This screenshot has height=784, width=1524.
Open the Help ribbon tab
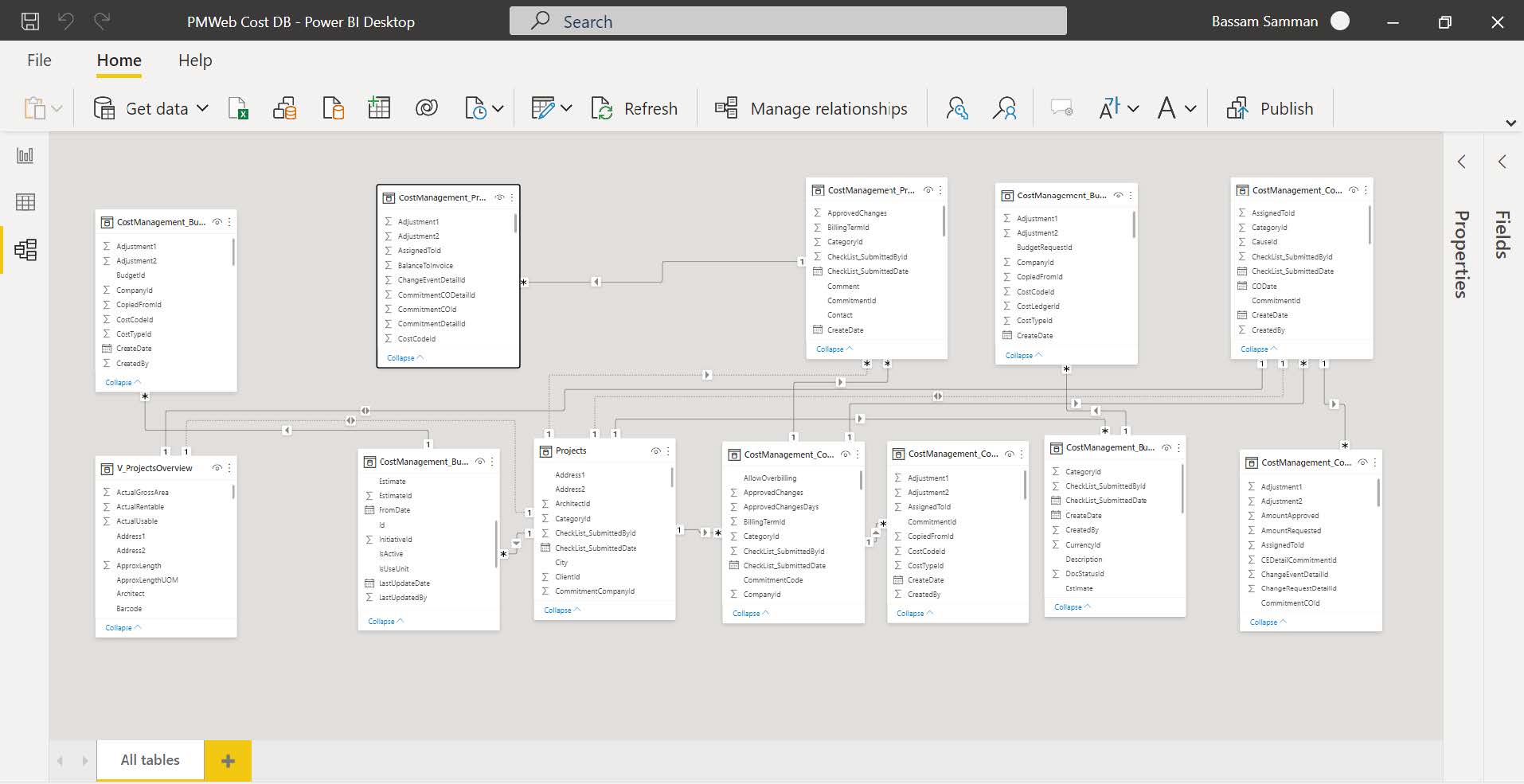coord(195,60)
